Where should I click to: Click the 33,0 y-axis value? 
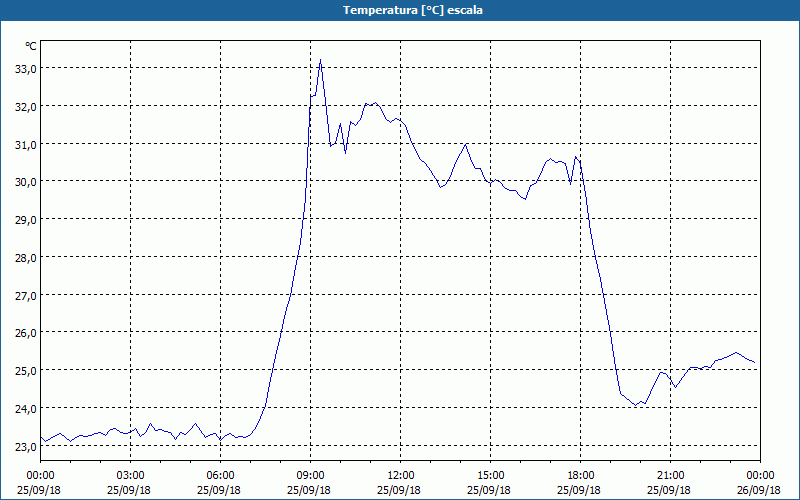click(x=26, y=69)
